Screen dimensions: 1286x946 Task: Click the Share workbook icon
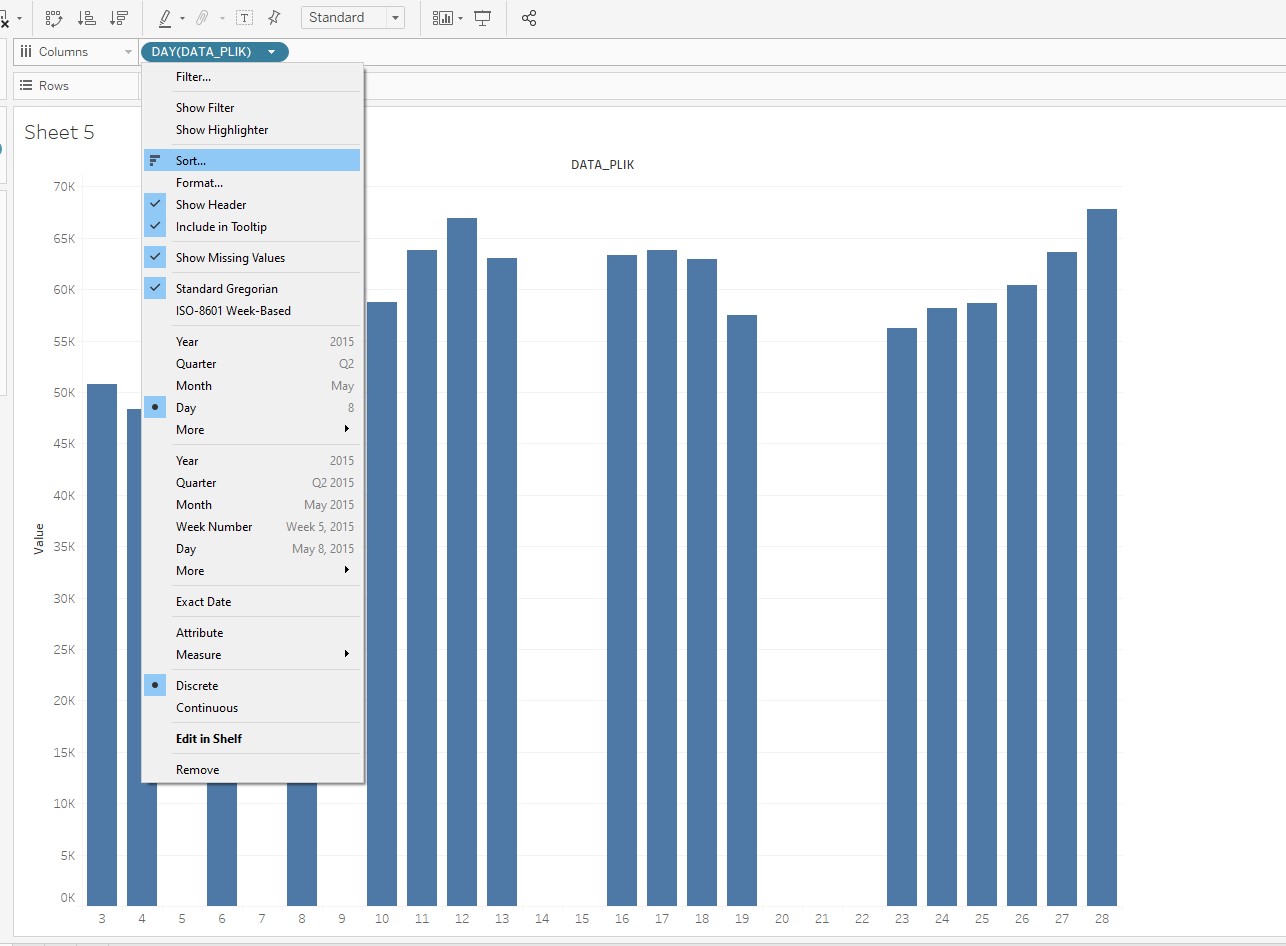(529, 18)
